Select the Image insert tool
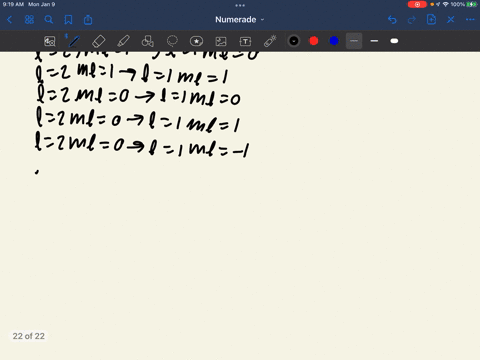Viewport: 480px width, 360px height. tap(221, 41)
